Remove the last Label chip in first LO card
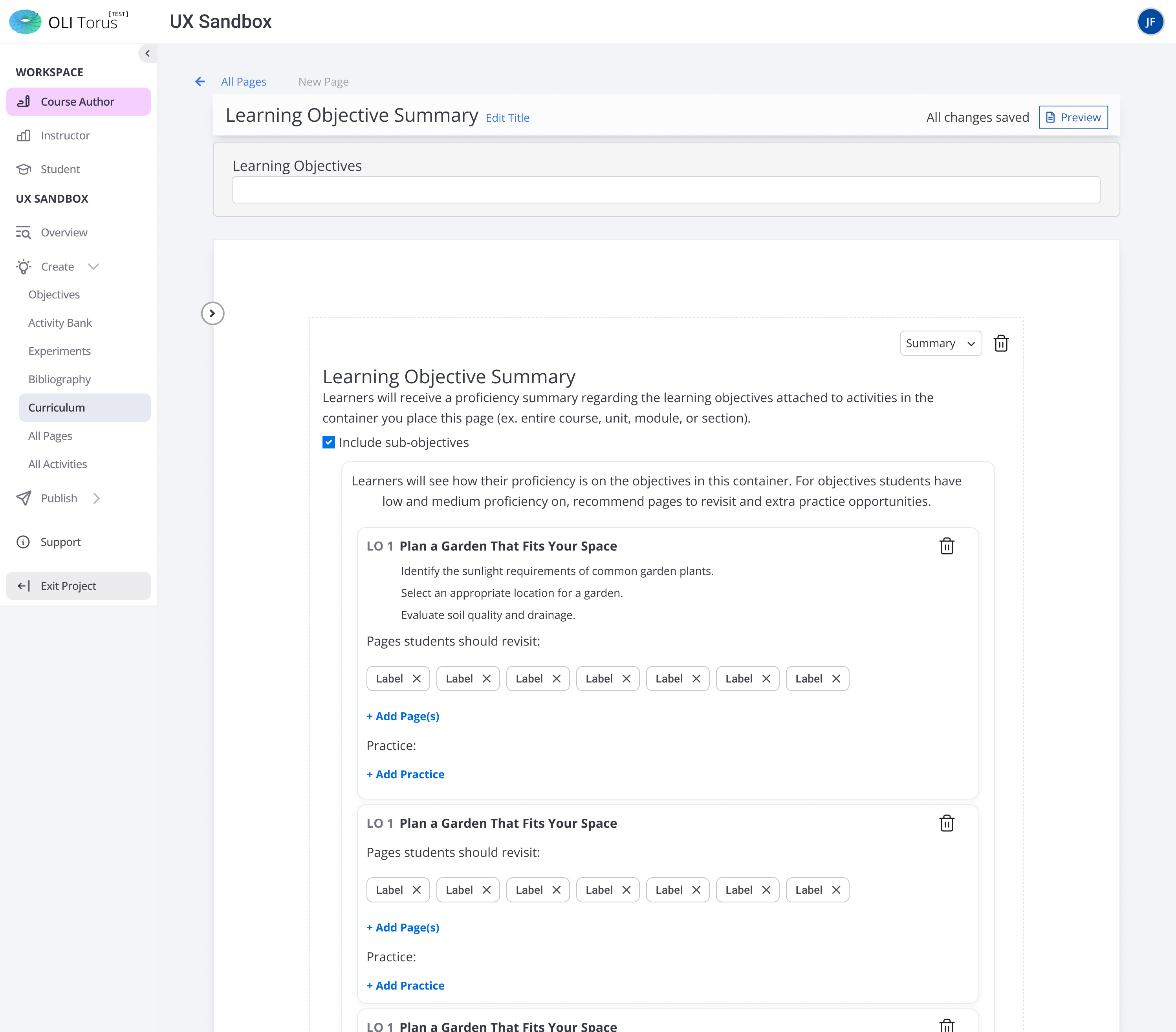This screenshot has height=1032, width=1176. point(836,679)
